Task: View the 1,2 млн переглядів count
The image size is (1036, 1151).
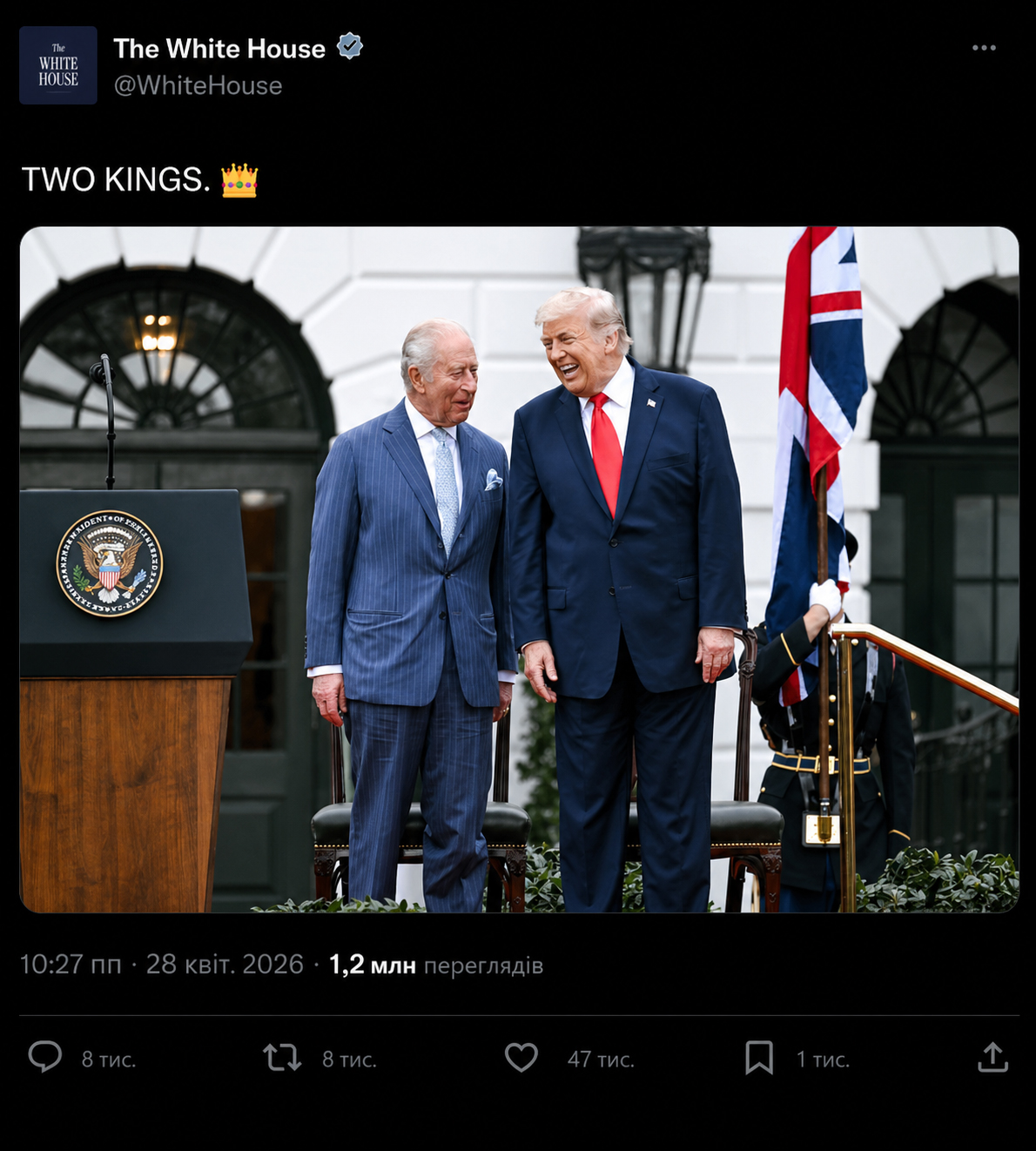Action: [436, 965]
